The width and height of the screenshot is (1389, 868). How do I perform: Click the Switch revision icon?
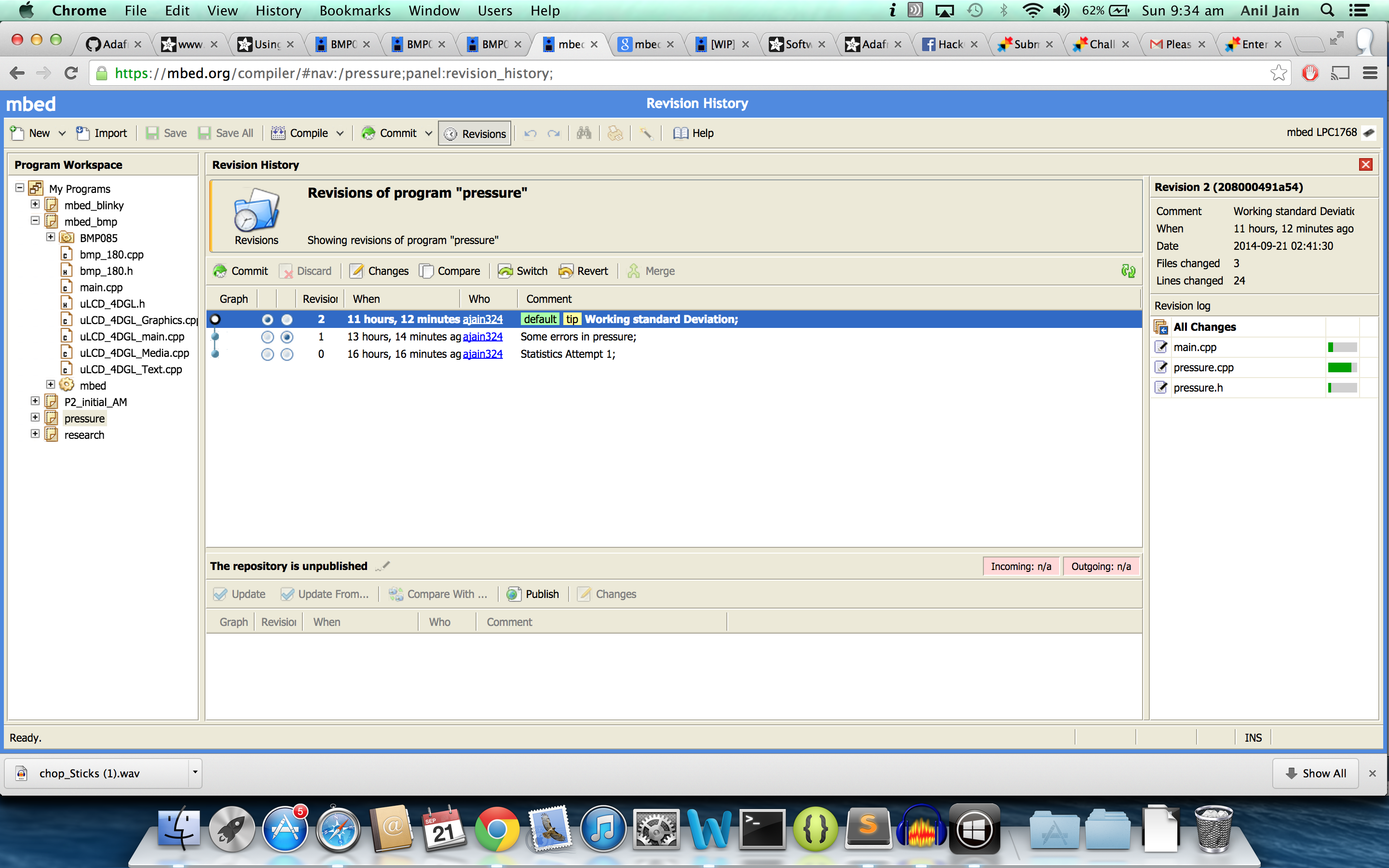pyautogui.click(x=505, y=271)
